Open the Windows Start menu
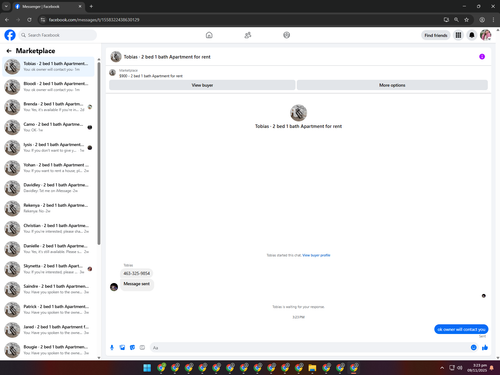 point(147,368)
